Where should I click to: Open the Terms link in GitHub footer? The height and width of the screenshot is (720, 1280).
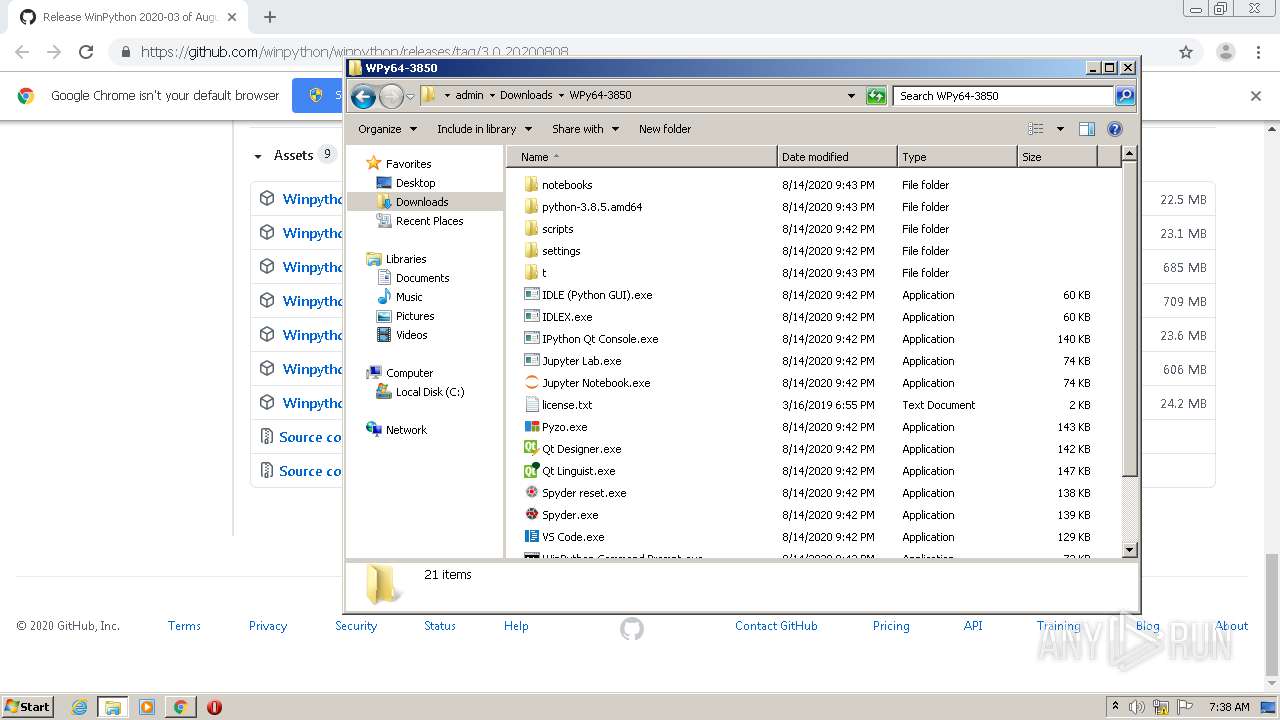(x=184, y=626)
